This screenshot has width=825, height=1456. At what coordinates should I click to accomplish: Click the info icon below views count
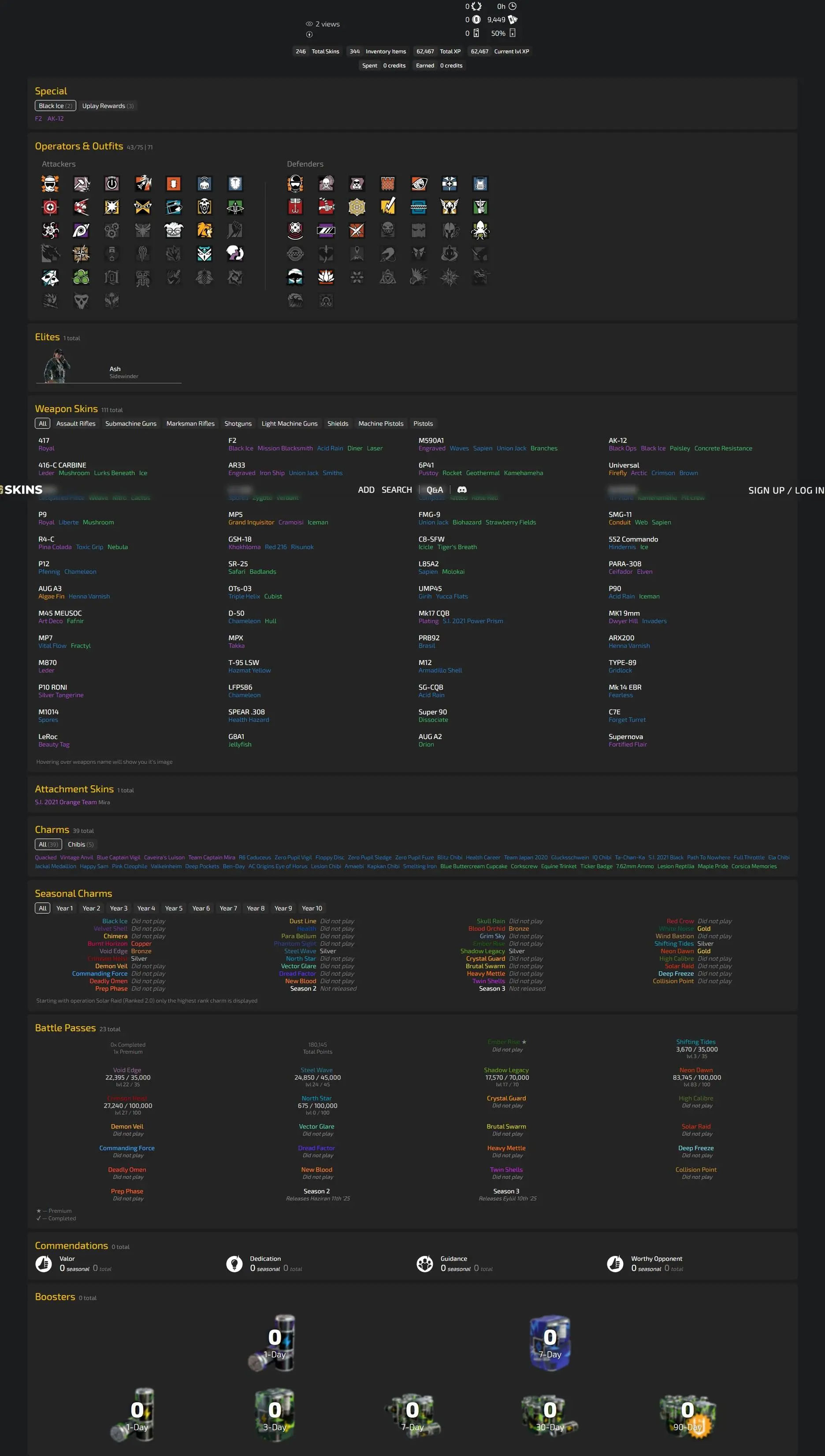[x=309, y=34]
